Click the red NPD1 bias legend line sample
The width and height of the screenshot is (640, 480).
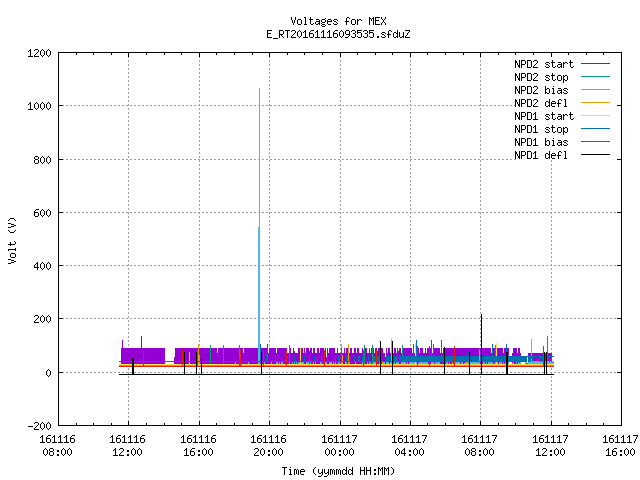595,142
